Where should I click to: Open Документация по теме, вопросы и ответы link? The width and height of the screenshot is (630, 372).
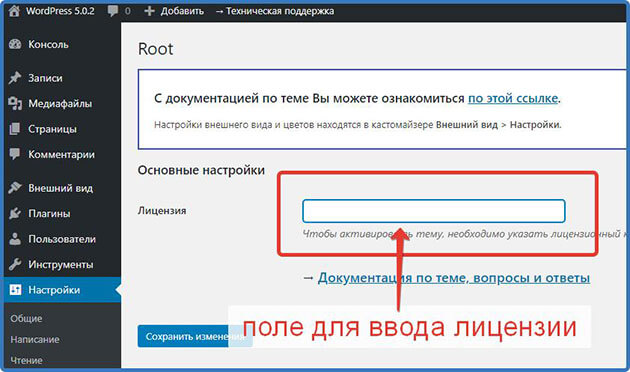tap(454, 278)
